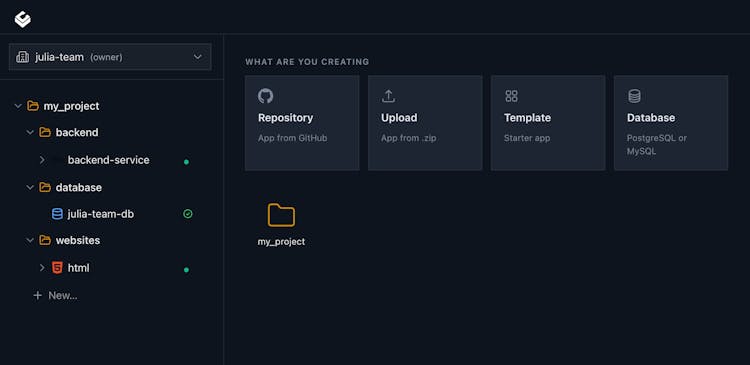This screenshot has width=750, height=365.
Task: Click the upload arrow icon
Action: click(x=388, y=96)
